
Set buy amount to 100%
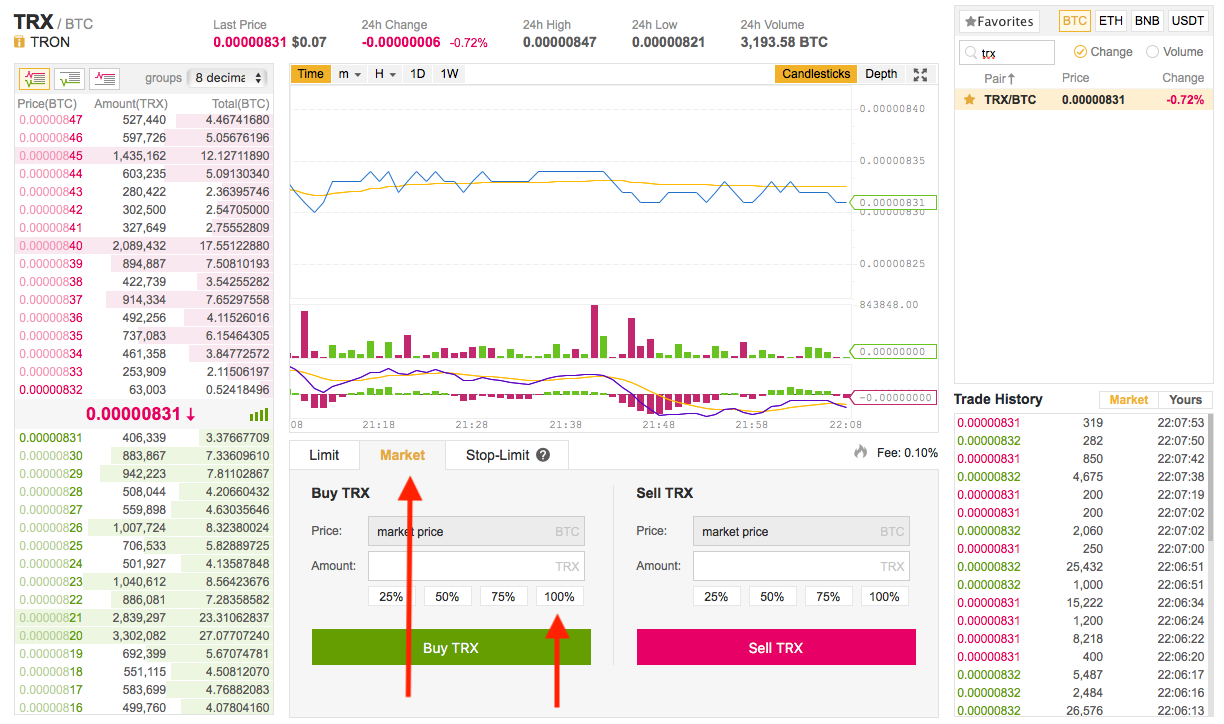coord(560,596)
